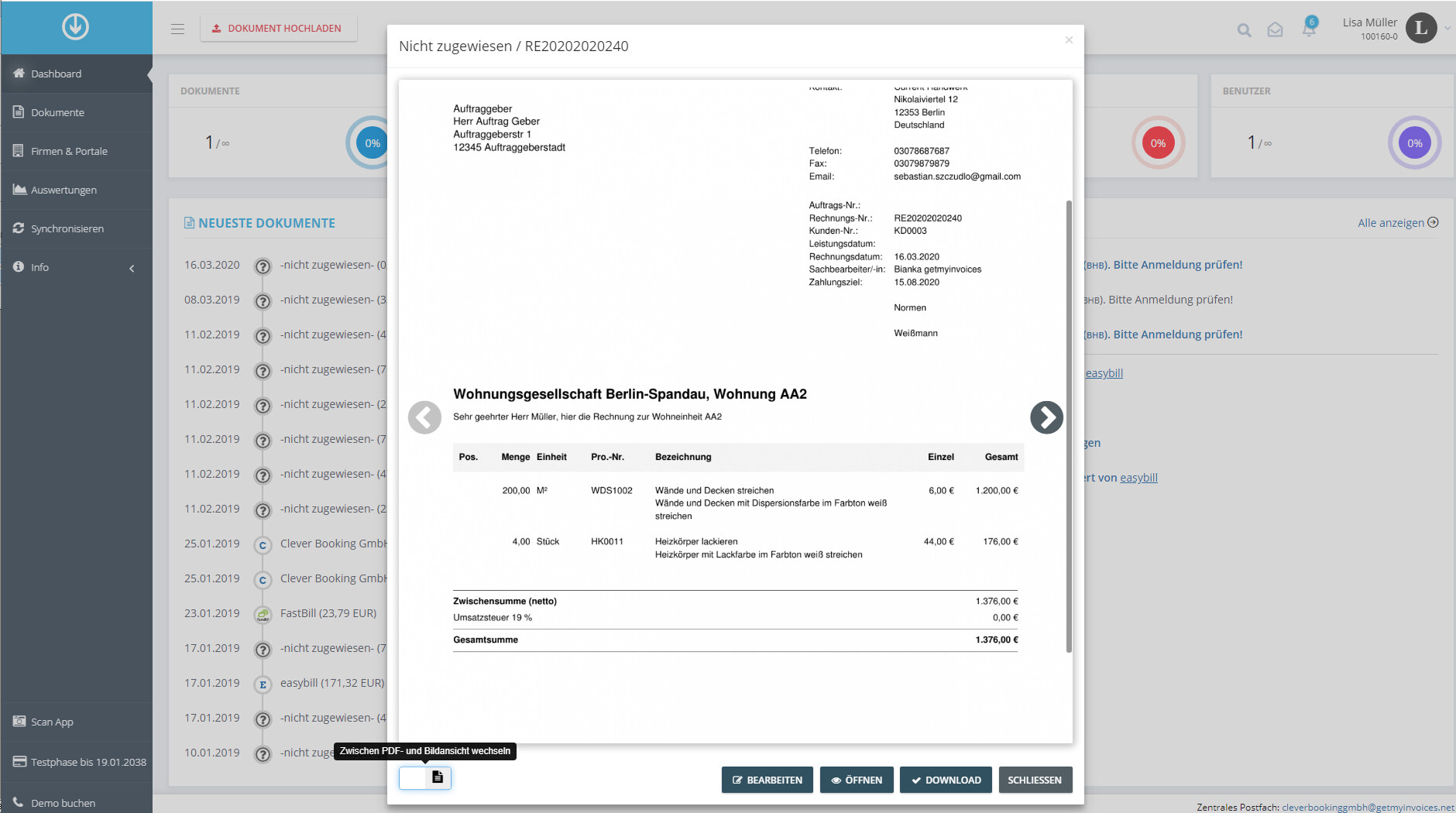This screenshot has height=813, width=1456.
Task: Click Testphase bis 19.01.2038 entry
Action: click(x=76, y=762)
